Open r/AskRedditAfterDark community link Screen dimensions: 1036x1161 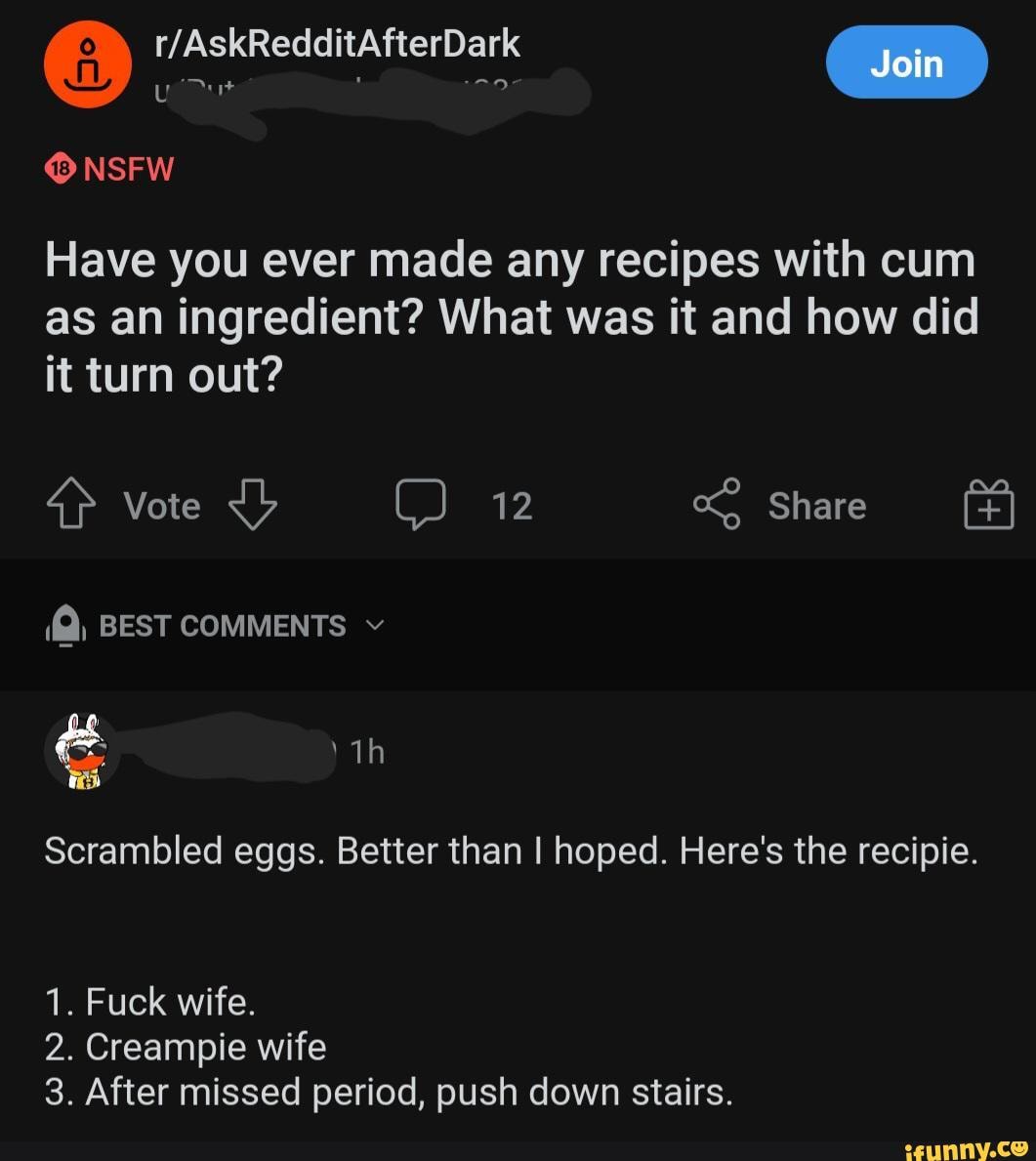pyautogui.click(x=338, y=44)
